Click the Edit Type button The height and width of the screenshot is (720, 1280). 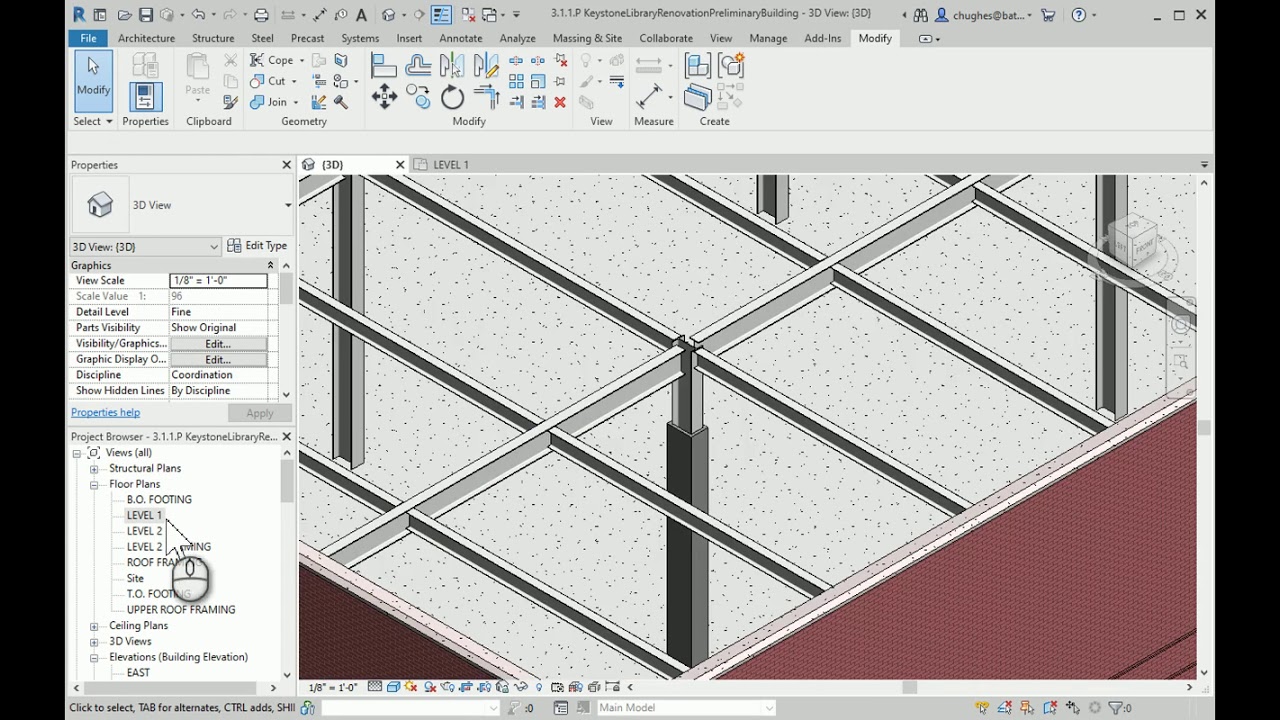point(257,246)
